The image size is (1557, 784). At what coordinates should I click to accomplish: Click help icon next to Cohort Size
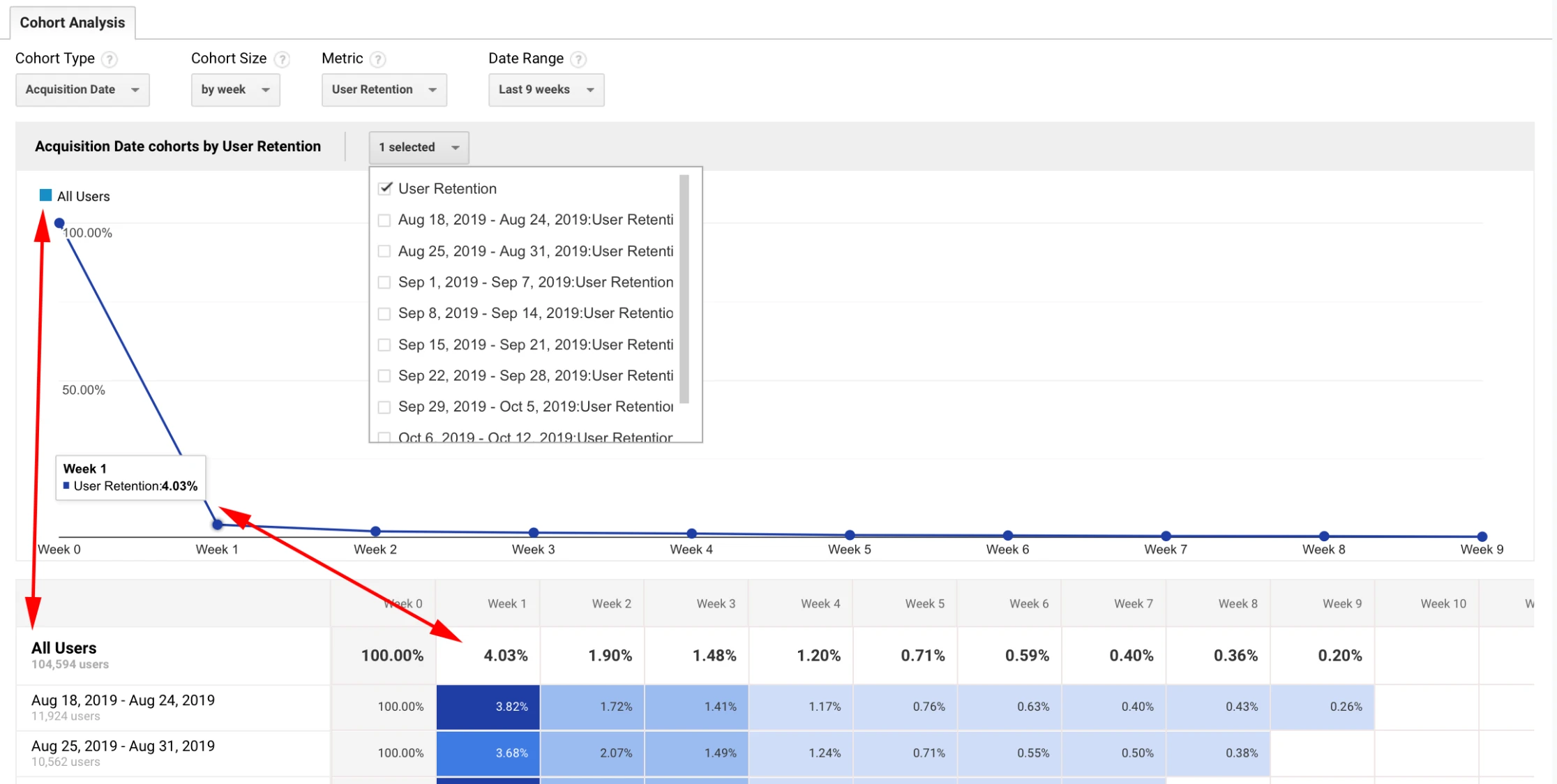pos(282,59)
